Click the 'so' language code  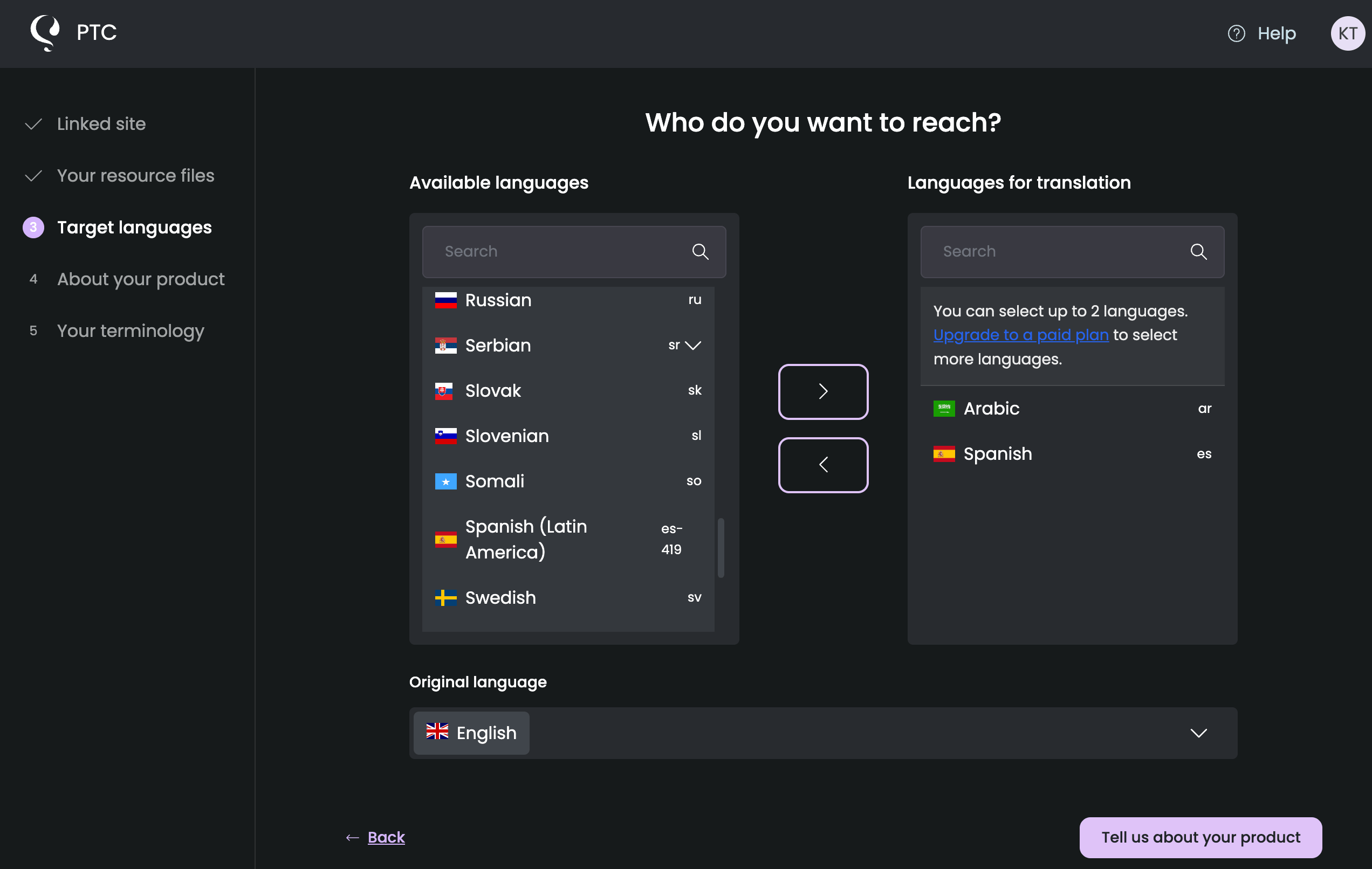click(694, 481)
